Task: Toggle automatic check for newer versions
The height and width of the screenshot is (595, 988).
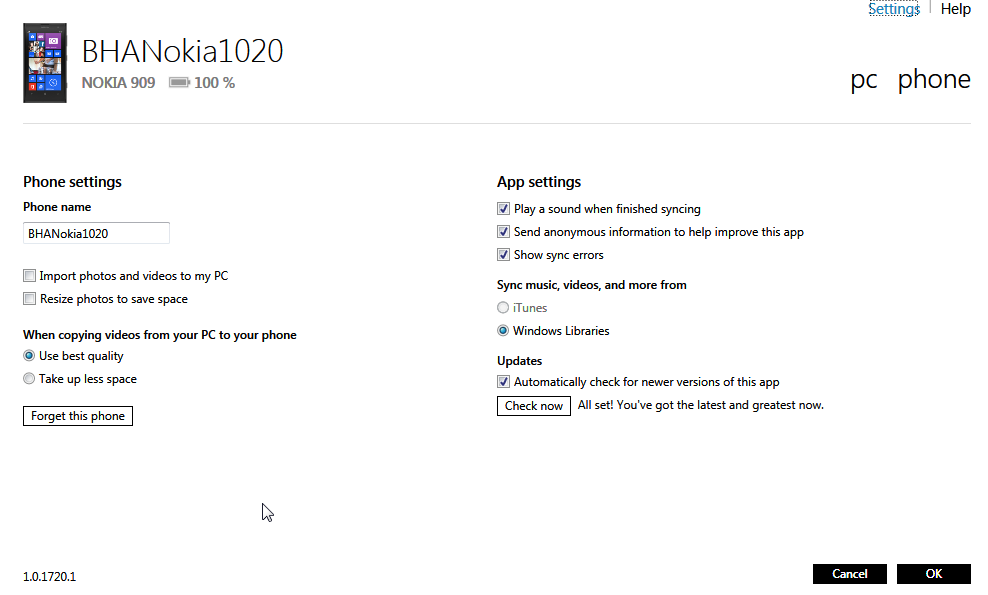Action: pos(504,382)
